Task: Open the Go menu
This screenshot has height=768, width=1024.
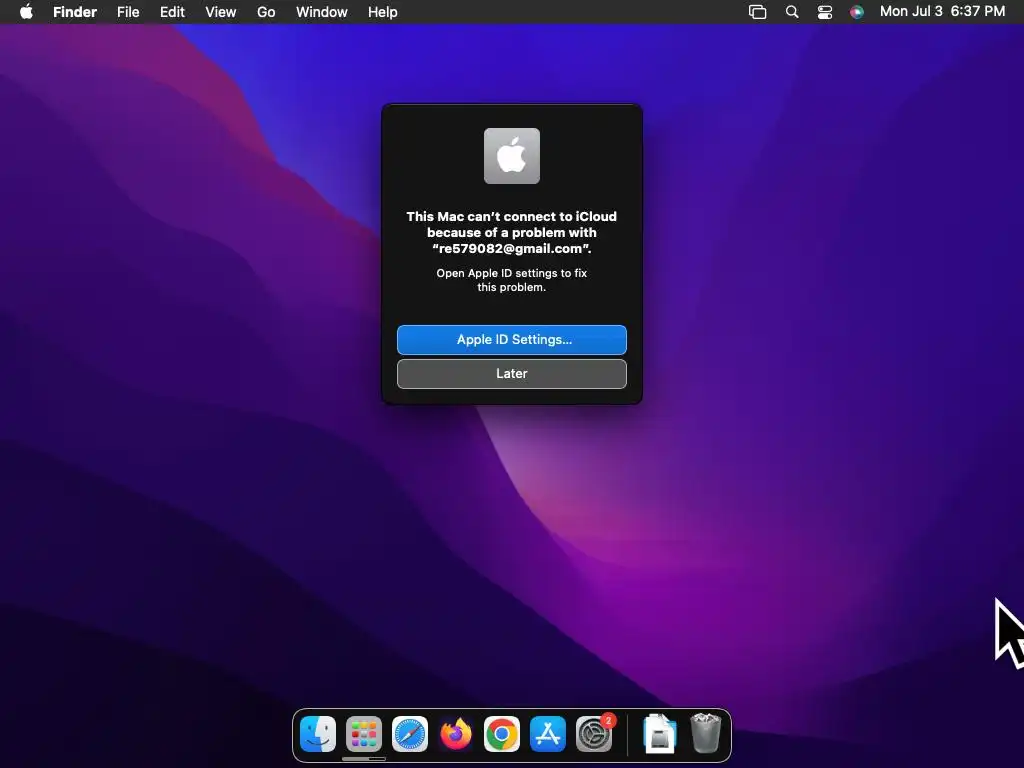Action: click(266, 12)
